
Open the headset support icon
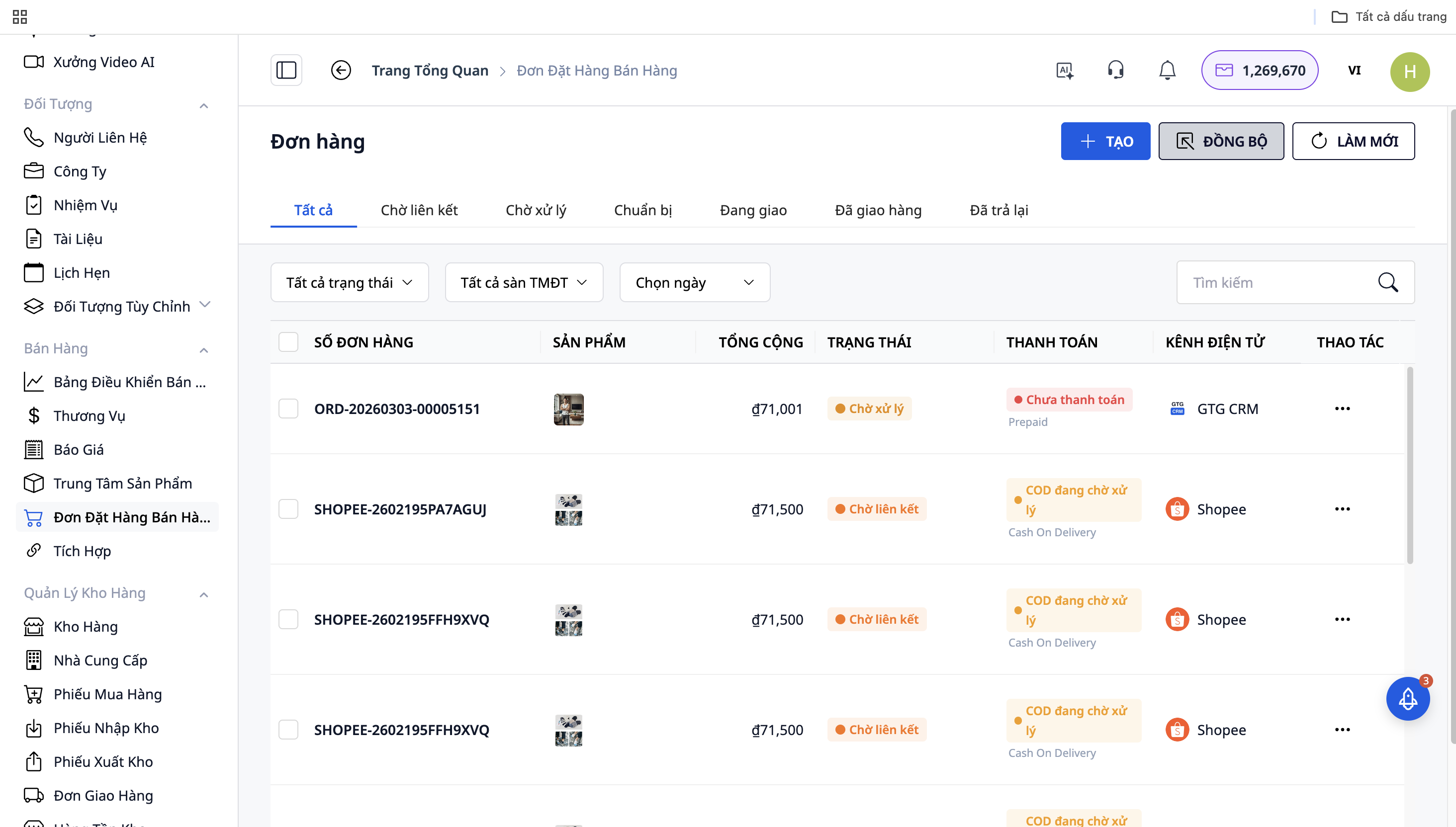(x=1115, y=71)
